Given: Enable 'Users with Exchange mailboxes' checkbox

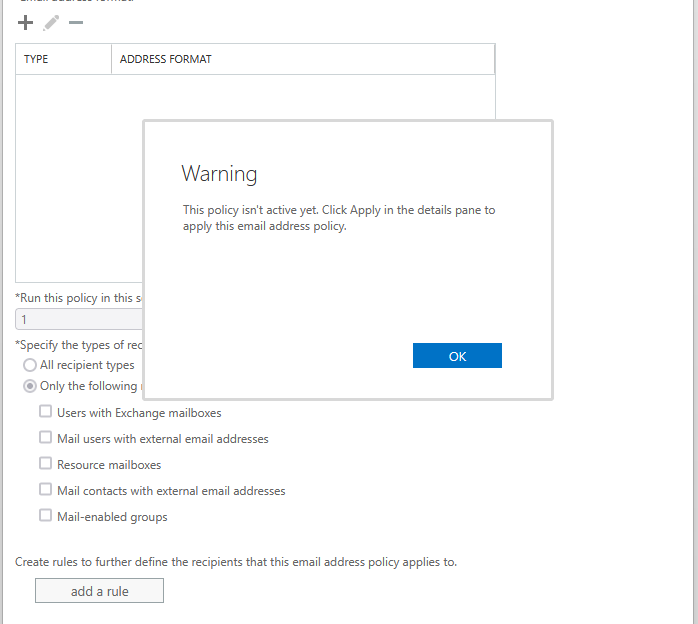Looking at the screenshot, I should [x=45, y=412].
